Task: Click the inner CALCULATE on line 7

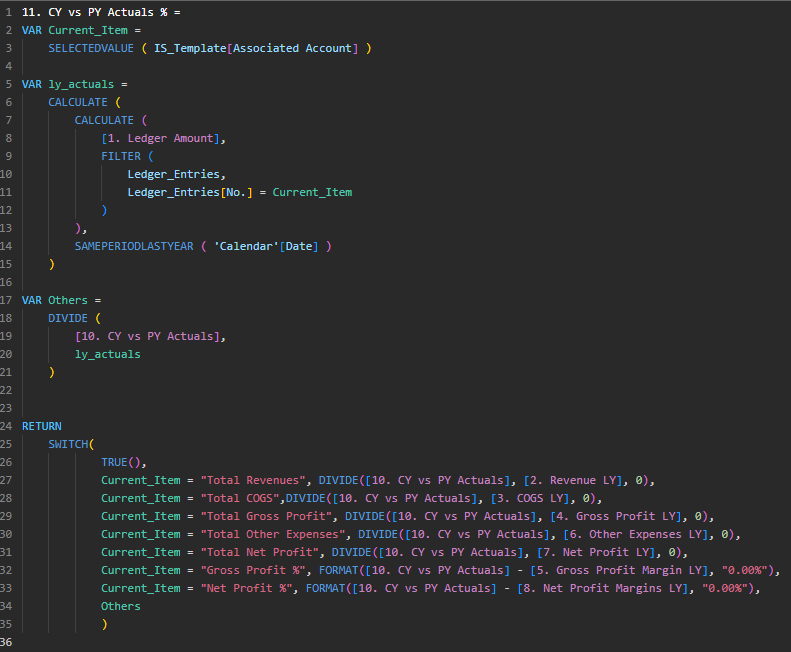Action: (x=104, y=120)
